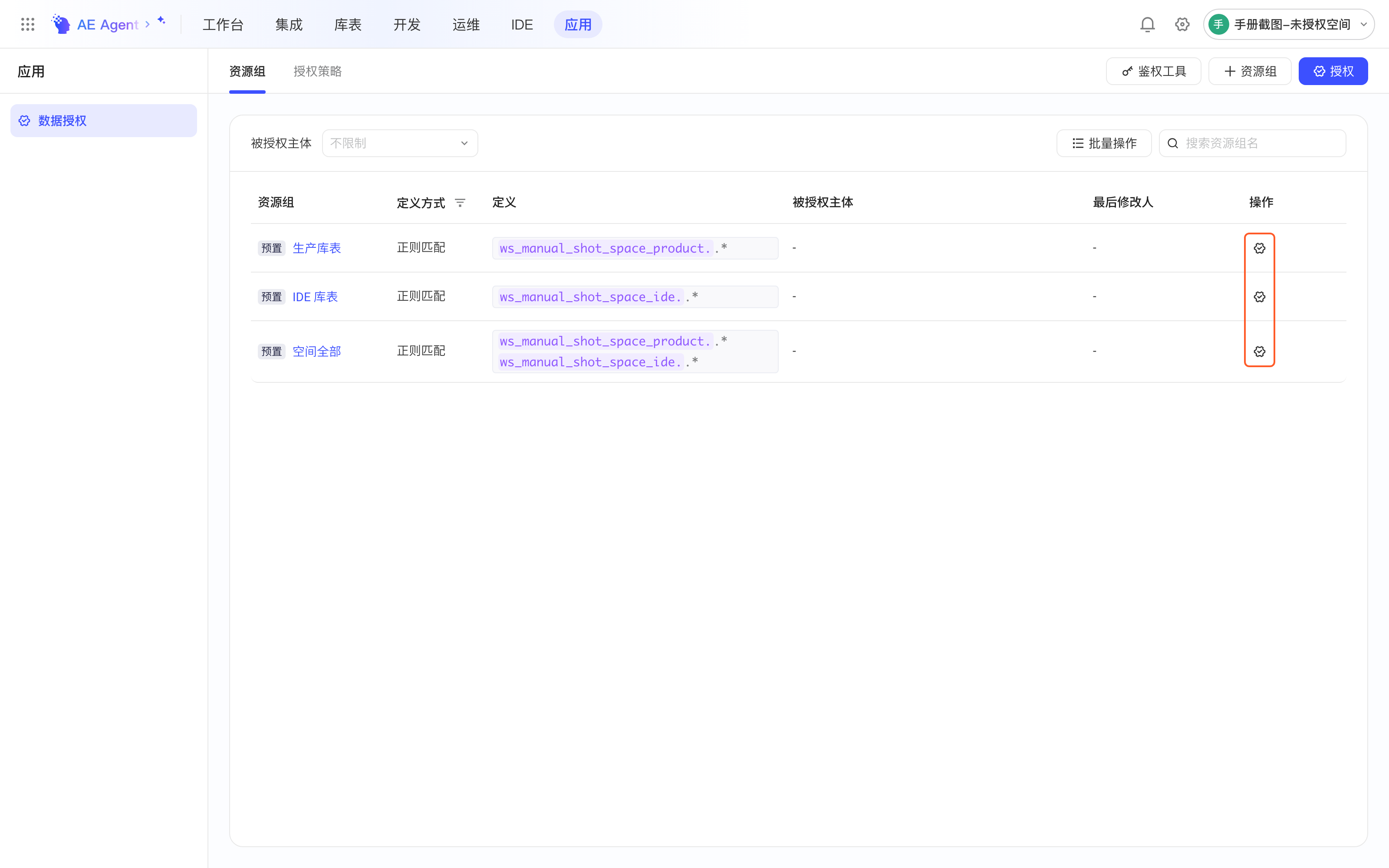The width and height of the screenshot is (1389, 868).
Task: Click the 预置 tag on 空间全部 row
Action: click(271, 352)
